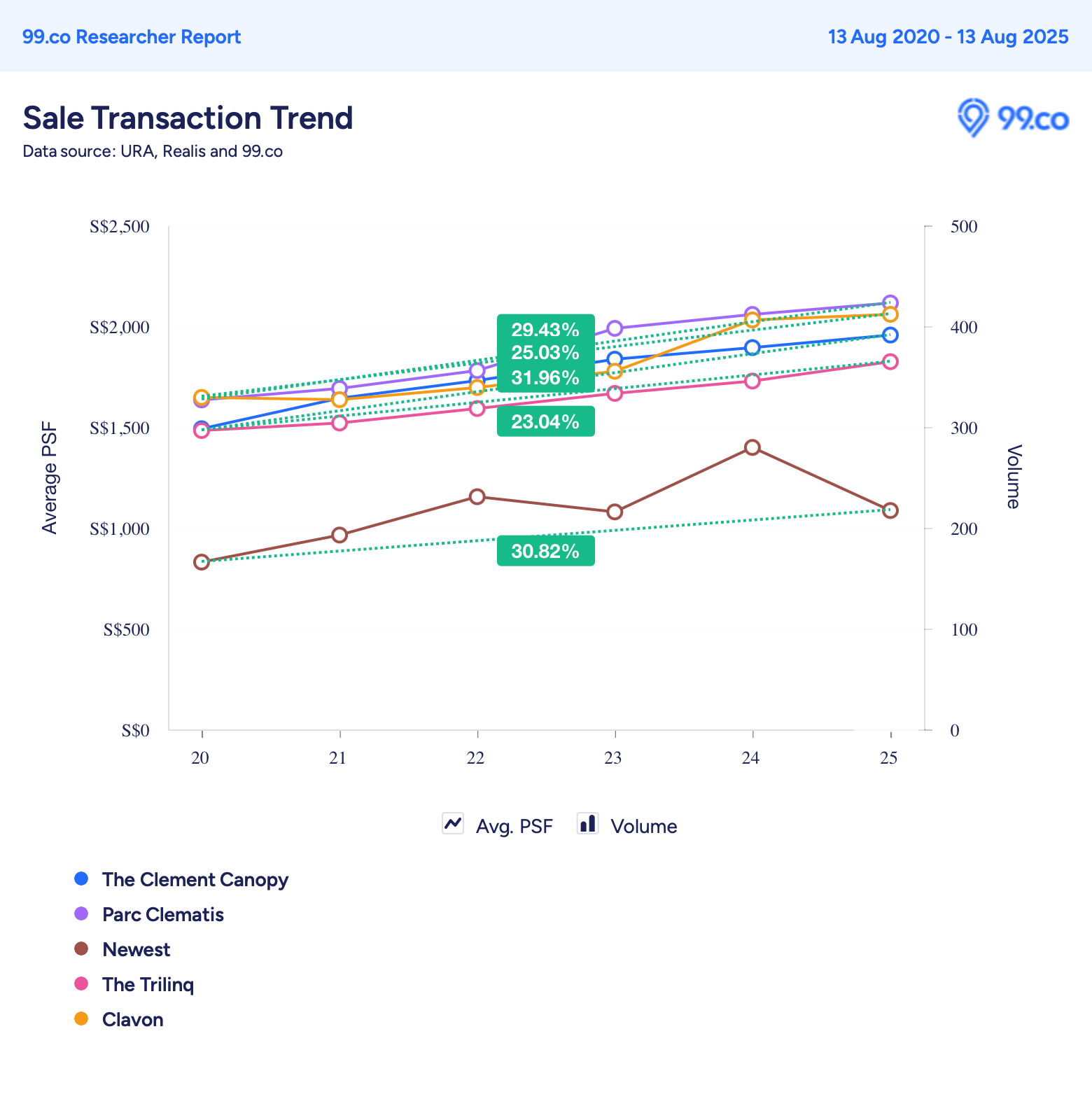Viewport: 1092px width, 1120px height.
Task: Click Newest data point at year 25
Action: click(x=890, y=510)
